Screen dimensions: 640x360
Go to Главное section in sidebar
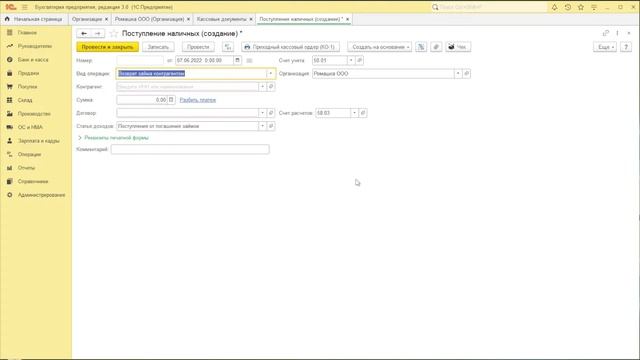tap(27, 33)
